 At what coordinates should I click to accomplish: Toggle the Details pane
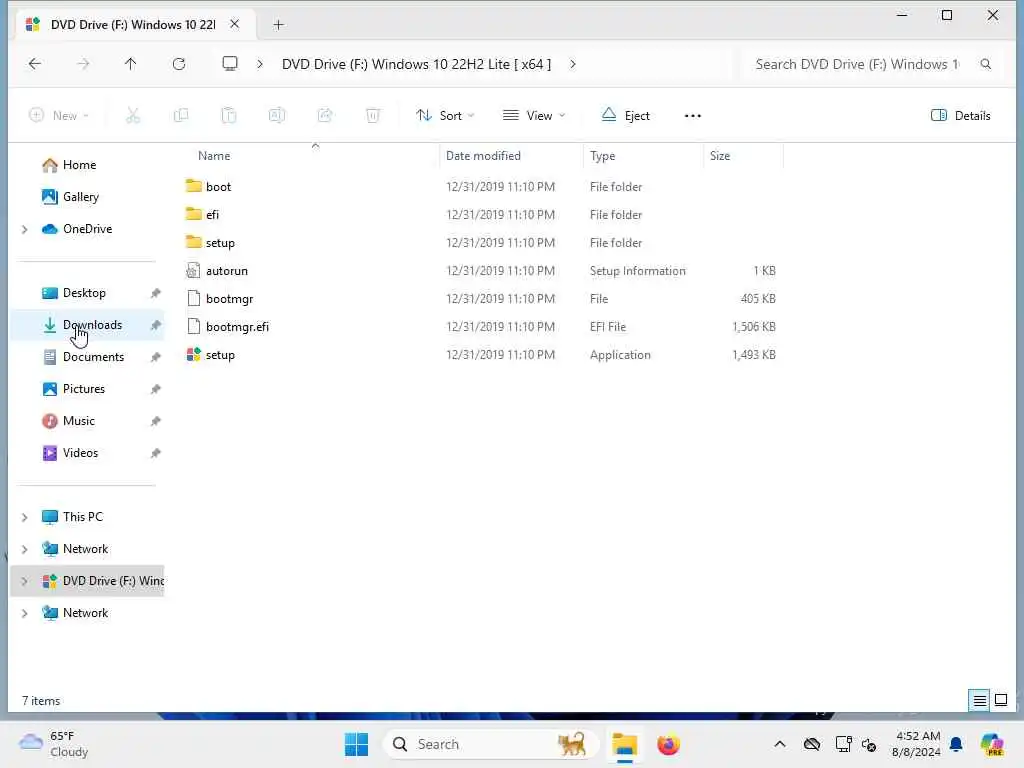click(x=961, y=116)
